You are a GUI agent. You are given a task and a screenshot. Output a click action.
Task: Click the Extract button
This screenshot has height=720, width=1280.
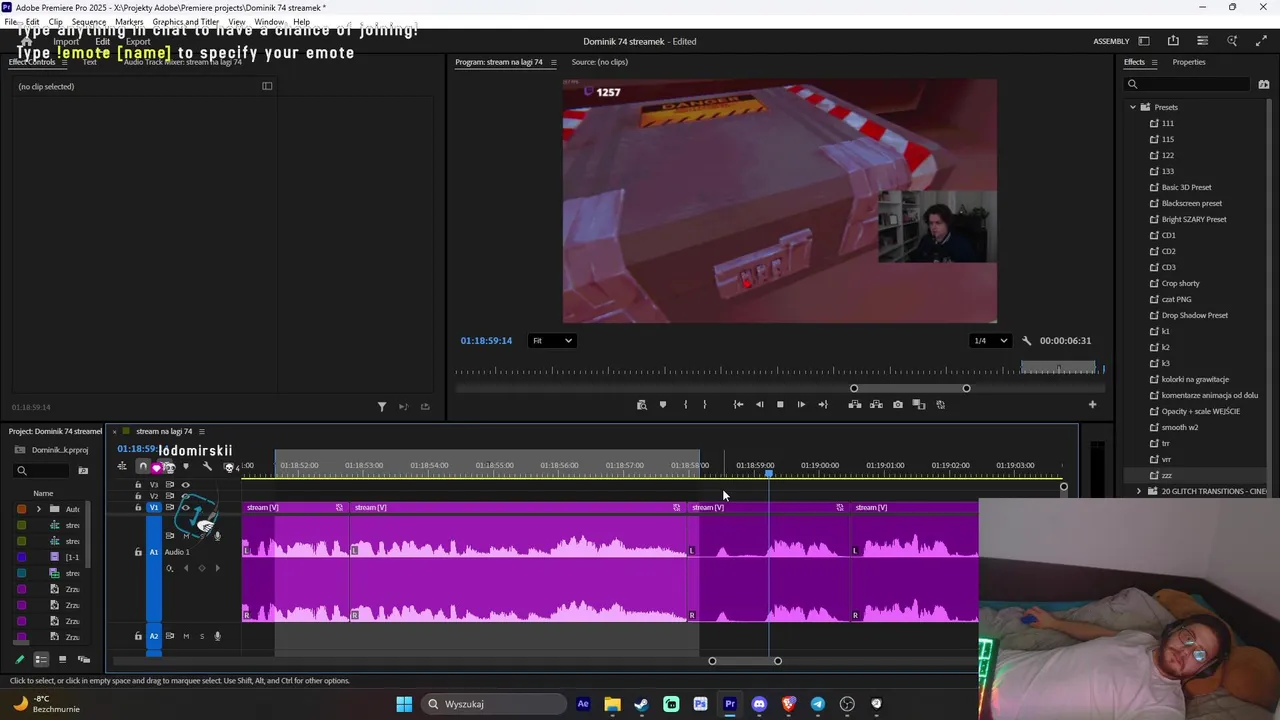click(x=876, y=405)
